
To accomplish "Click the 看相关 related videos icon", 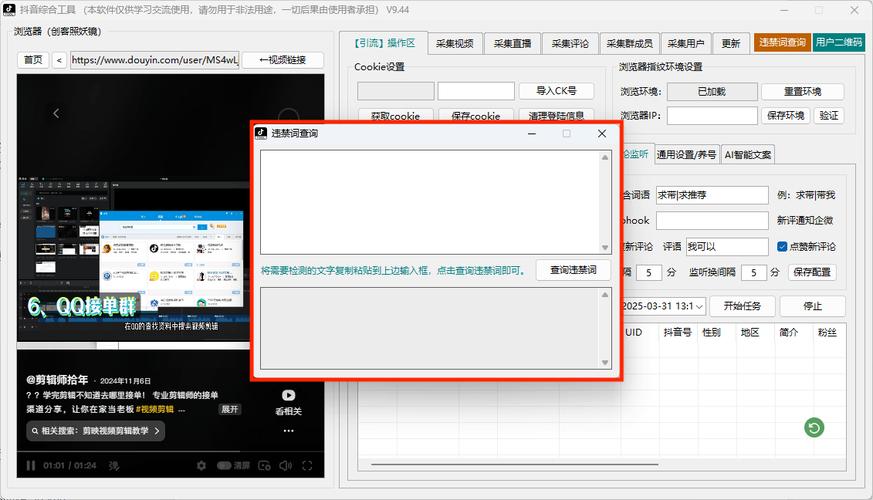I will pos(288,396).
